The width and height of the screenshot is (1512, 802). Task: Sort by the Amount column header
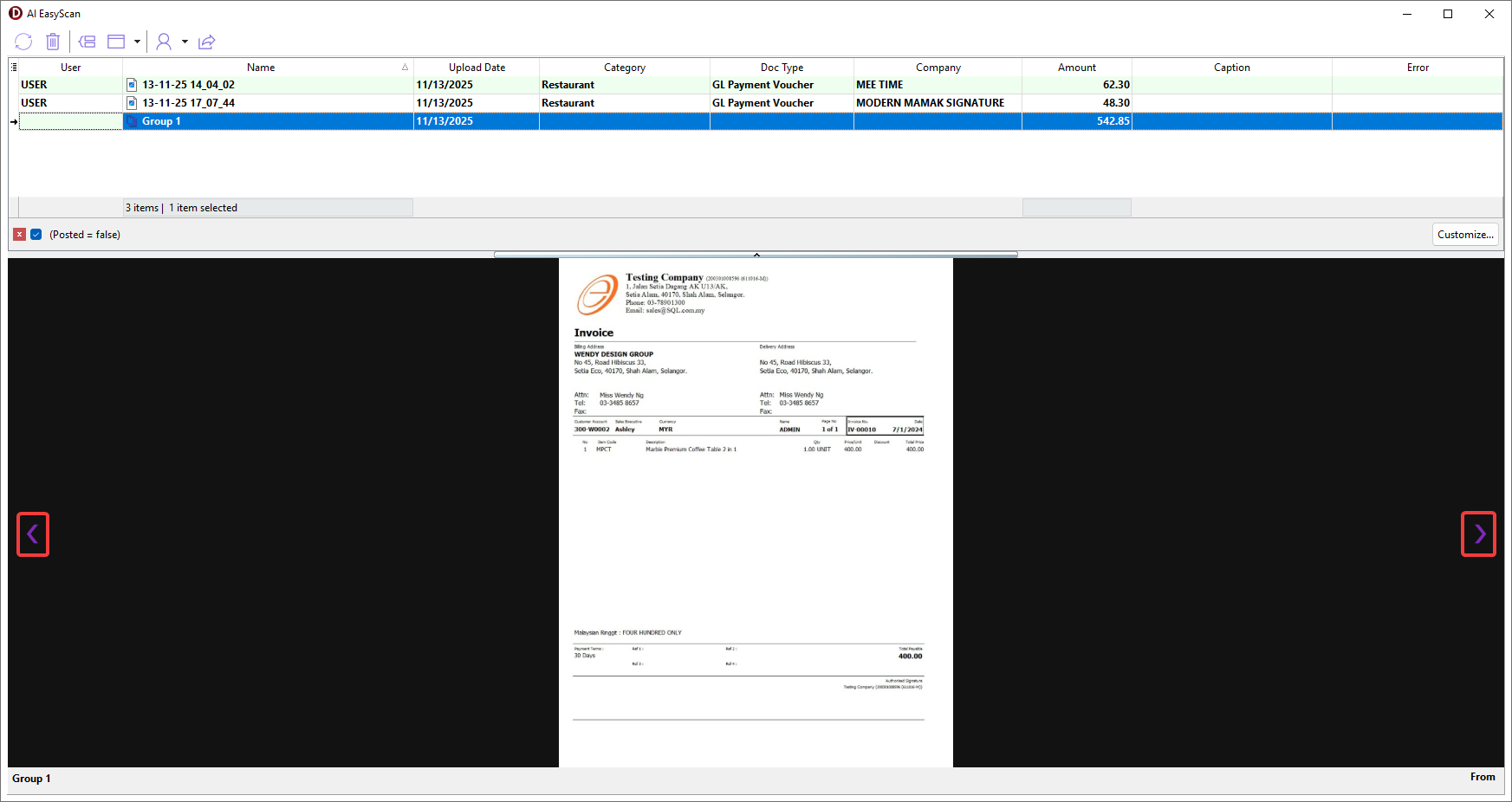1076,68
